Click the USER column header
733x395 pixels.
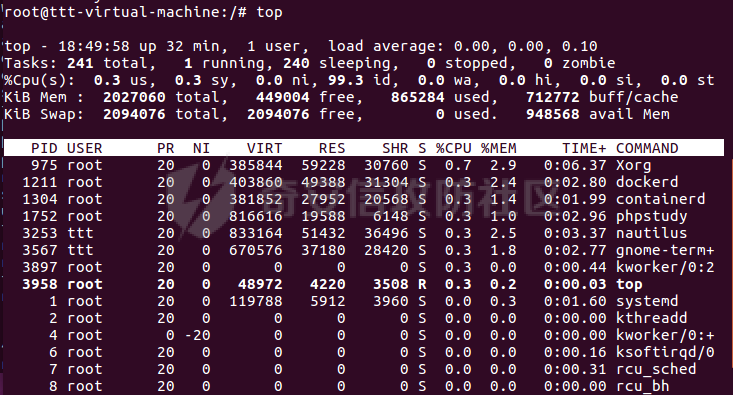pyautogui.click(x=85, y=148)
